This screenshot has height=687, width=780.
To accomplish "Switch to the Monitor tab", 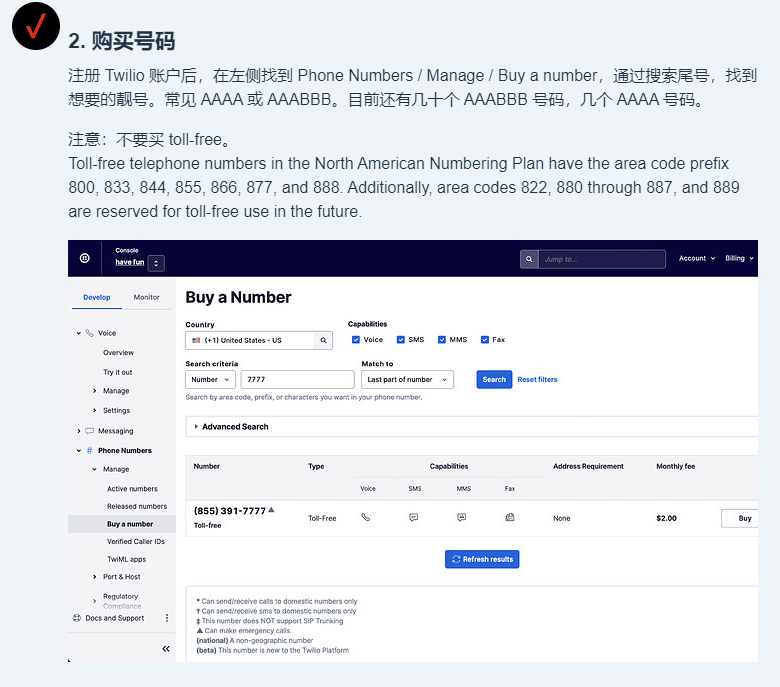I will click(x=146, y=297).
